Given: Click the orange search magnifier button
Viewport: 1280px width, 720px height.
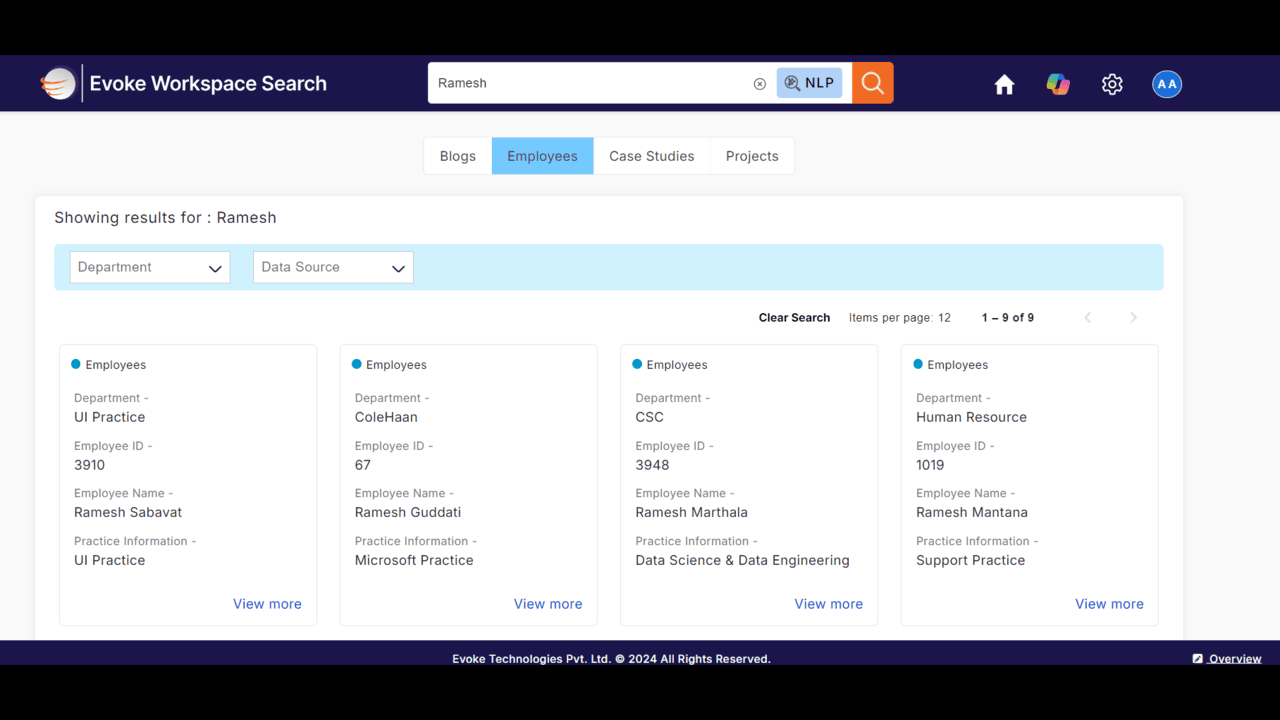Looking at the screenshot, I should (872, 83).
